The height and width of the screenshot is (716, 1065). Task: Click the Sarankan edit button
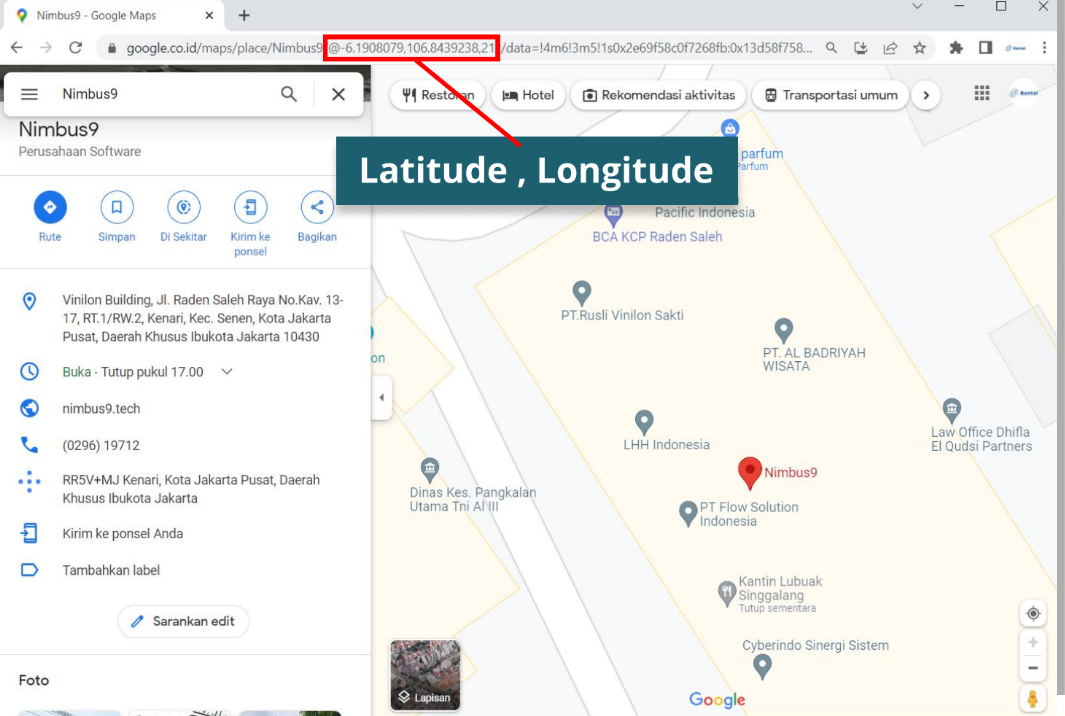(183, 621)
